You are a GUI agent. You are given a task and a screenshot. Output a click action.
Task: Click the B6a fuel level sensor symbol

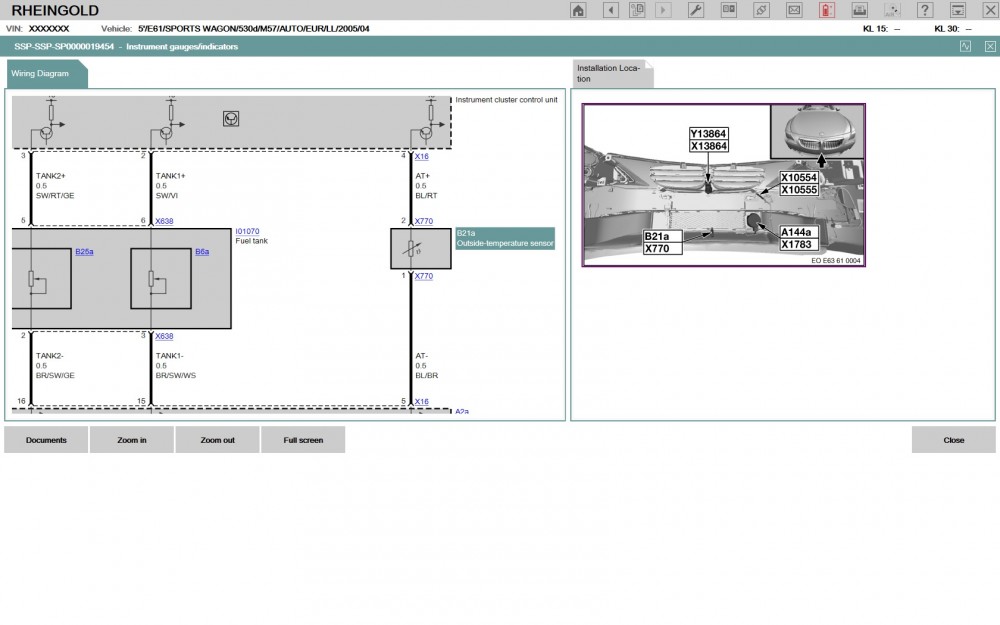(x=161, y=279)
